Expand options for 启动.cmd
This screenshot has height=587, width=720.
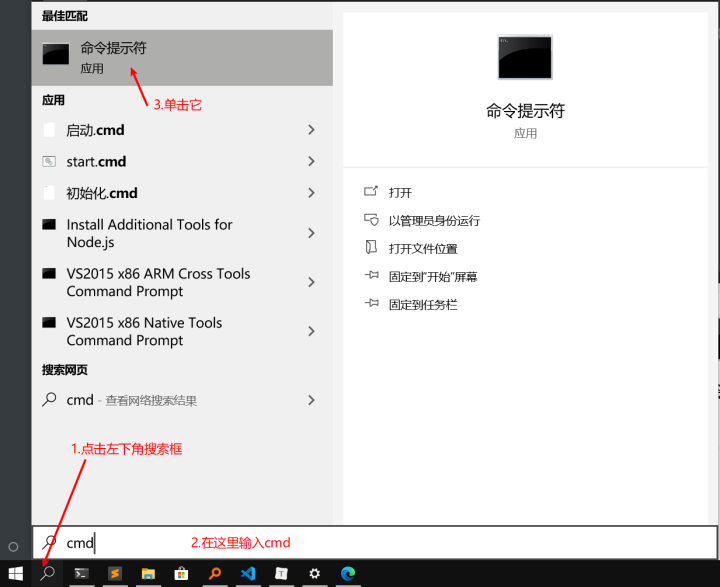pos(311,130)
